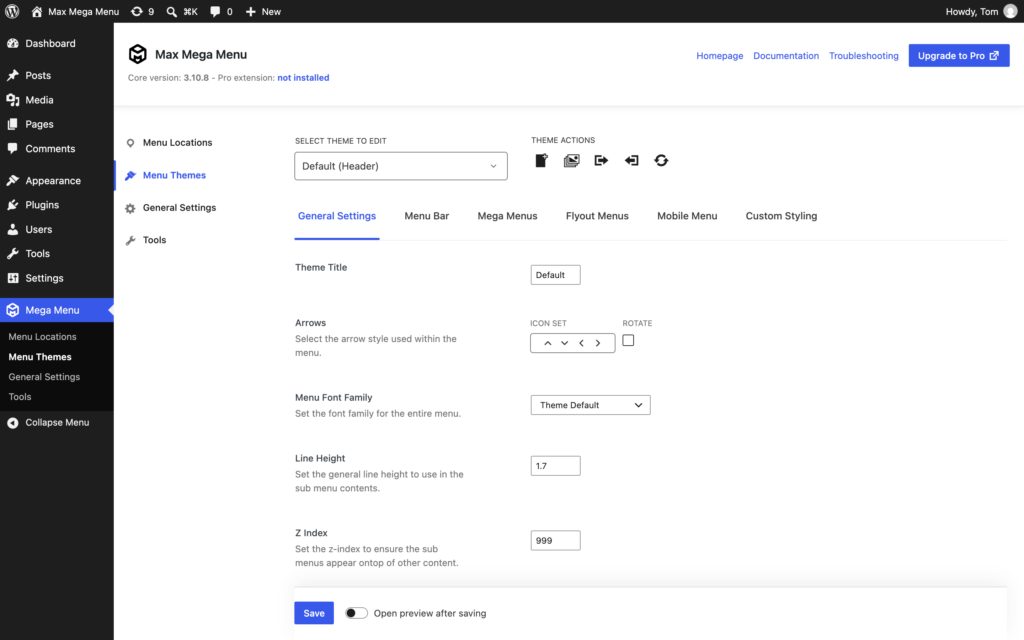Screen dimensions: 1024x640
Task: Open the Plugins icon in admin sidebar
Action: [12, 204]
